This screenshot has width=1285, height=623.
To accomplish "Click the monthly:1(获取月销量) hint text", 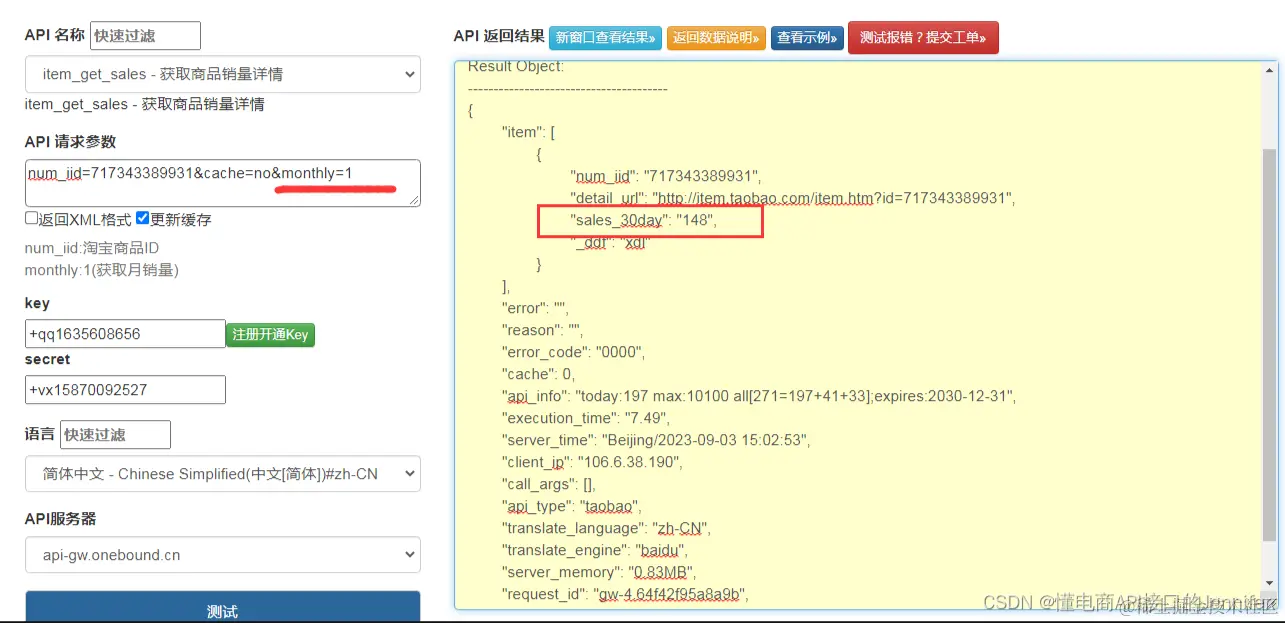I will point(102,270).
